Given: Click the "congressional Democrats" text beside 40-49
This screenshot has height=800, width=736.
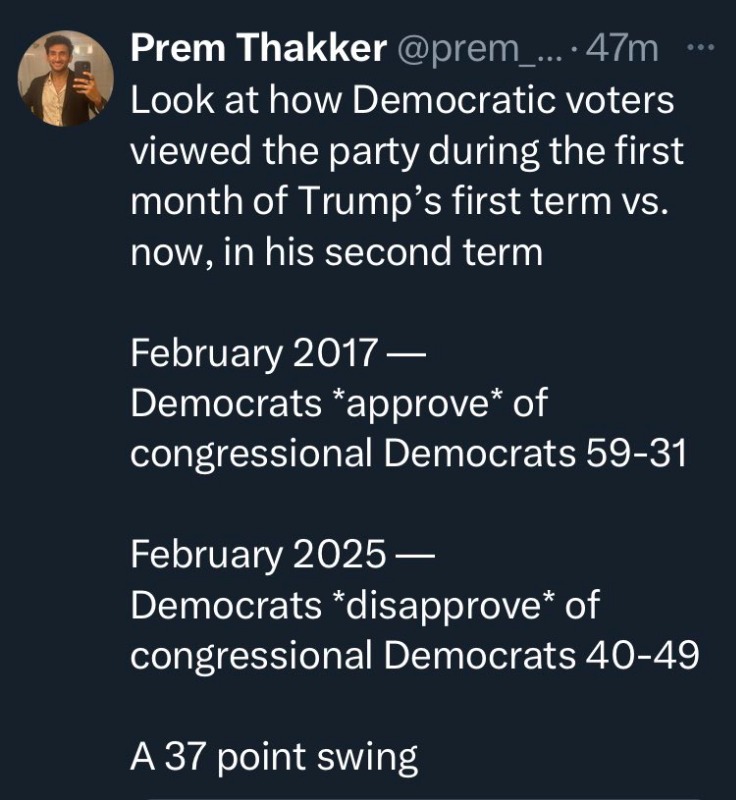Looking at the screenshot, I should click(351, 655).
